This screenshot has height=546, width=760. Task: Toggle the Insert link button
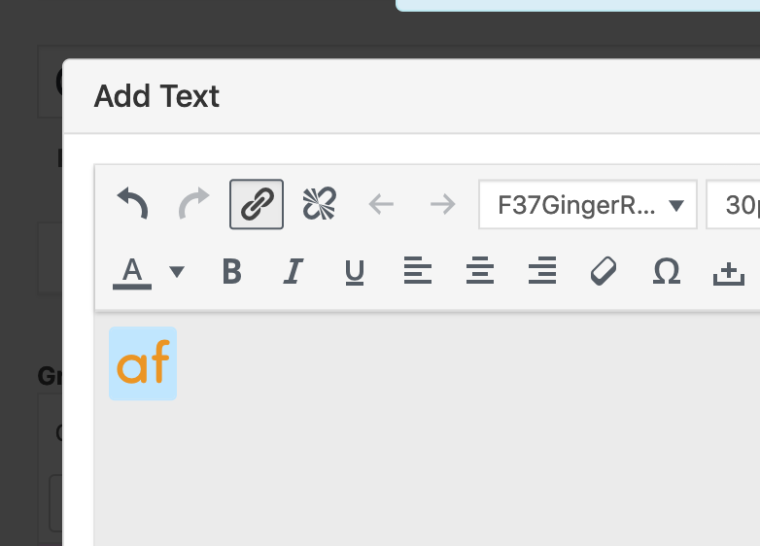coord(256,204)
